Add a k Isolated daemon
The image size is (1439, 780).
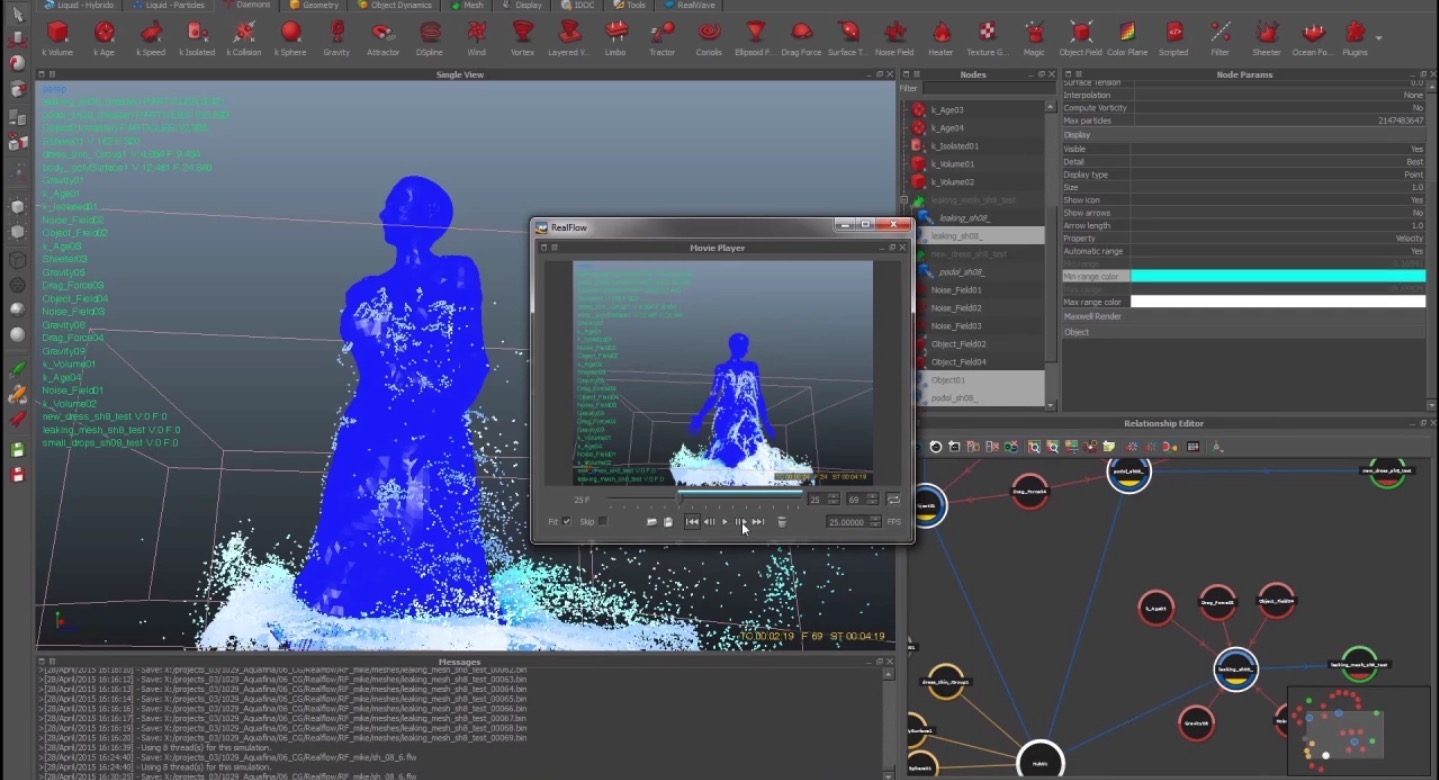(197, 38)
